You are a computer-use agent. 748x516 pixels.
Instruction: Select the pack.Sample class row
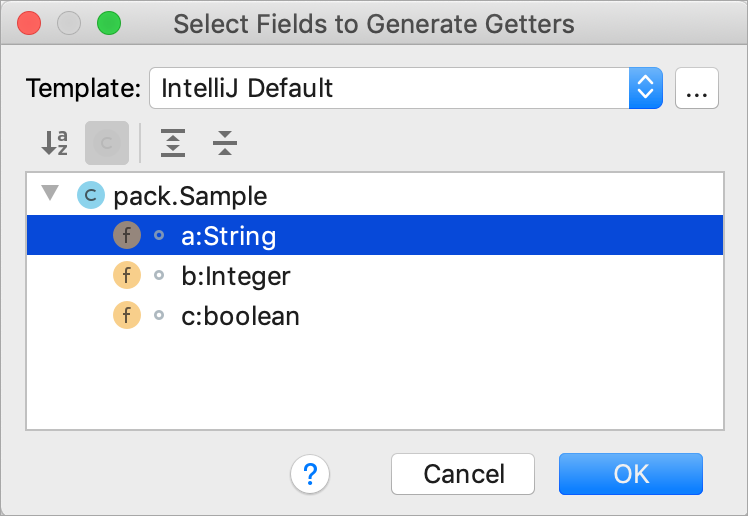point(375,195)
